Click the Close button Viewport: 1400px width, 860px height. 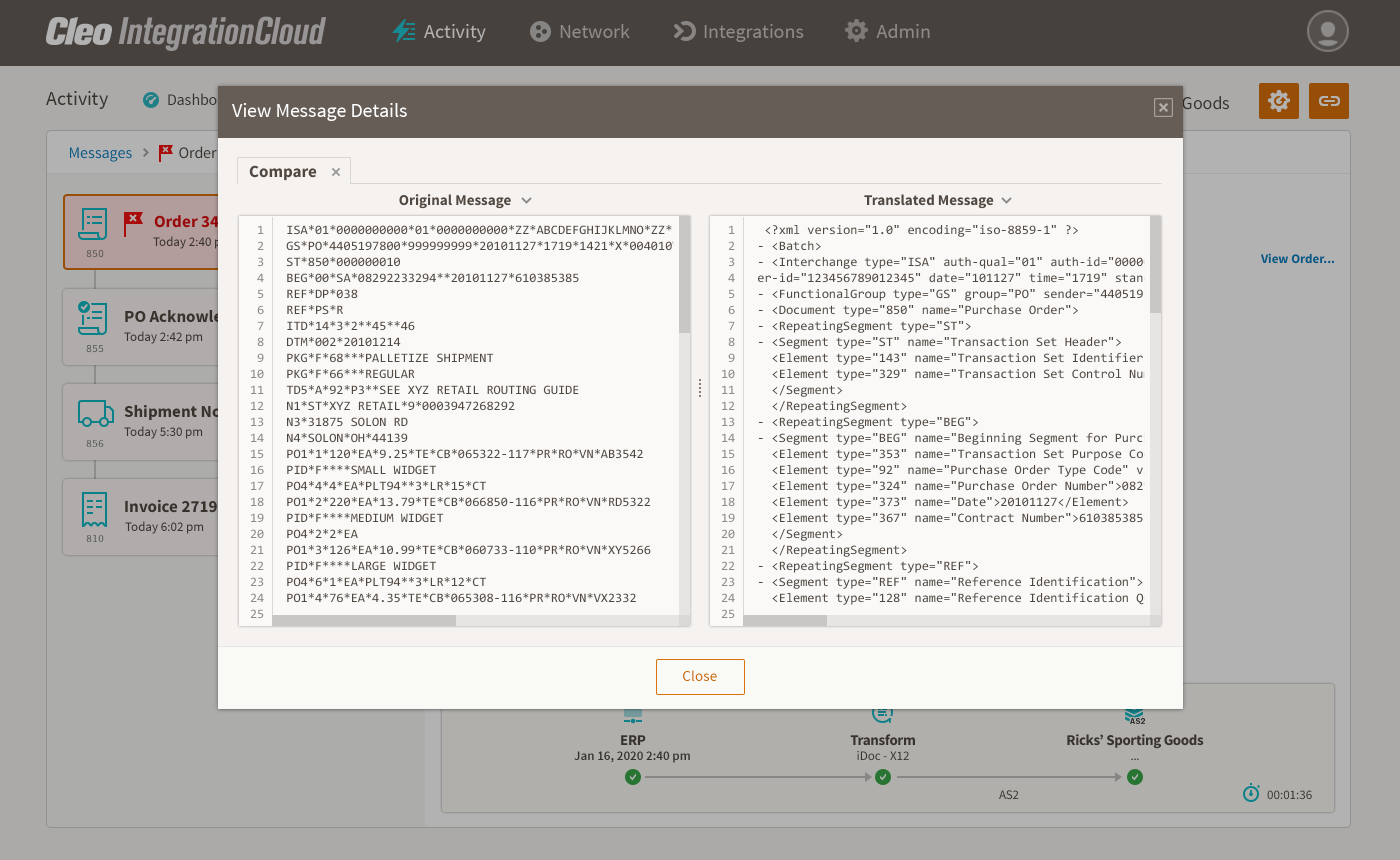click(700, 676)
